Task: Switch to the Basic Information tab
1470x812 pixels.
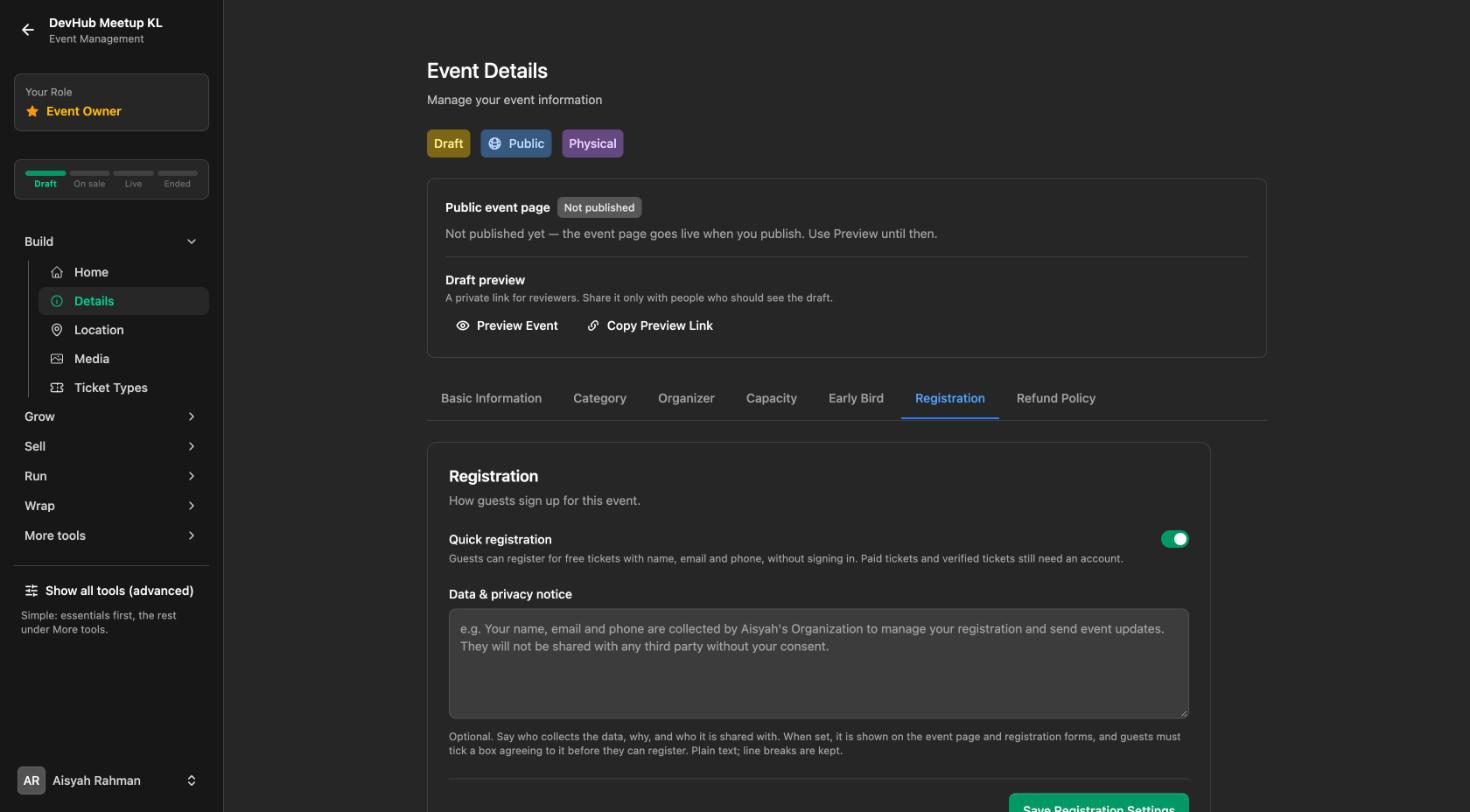Action: [491, 398]
